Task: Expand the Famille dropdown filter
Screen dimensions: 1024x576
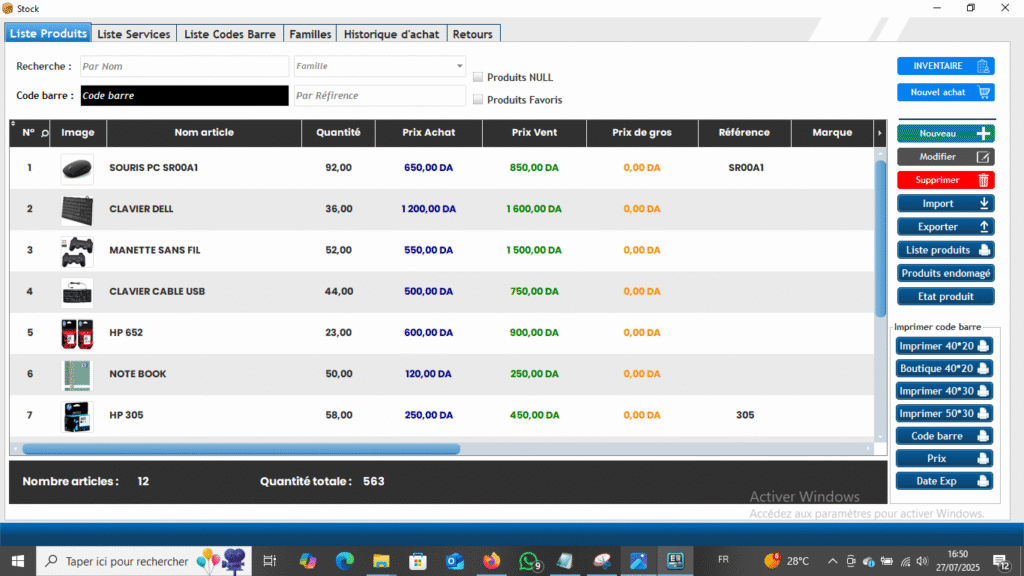Action: click(x=460, y=66)
